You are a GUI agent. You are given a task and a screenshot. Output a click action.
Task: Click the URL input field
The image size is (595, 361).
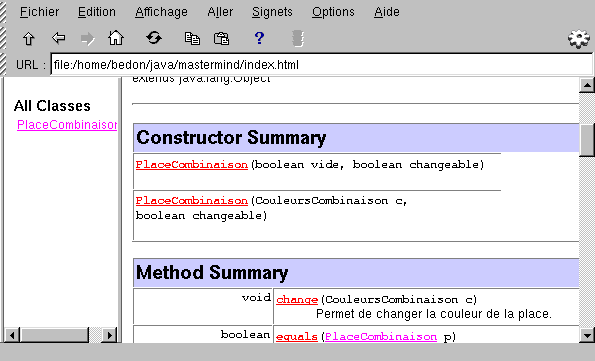321,65
